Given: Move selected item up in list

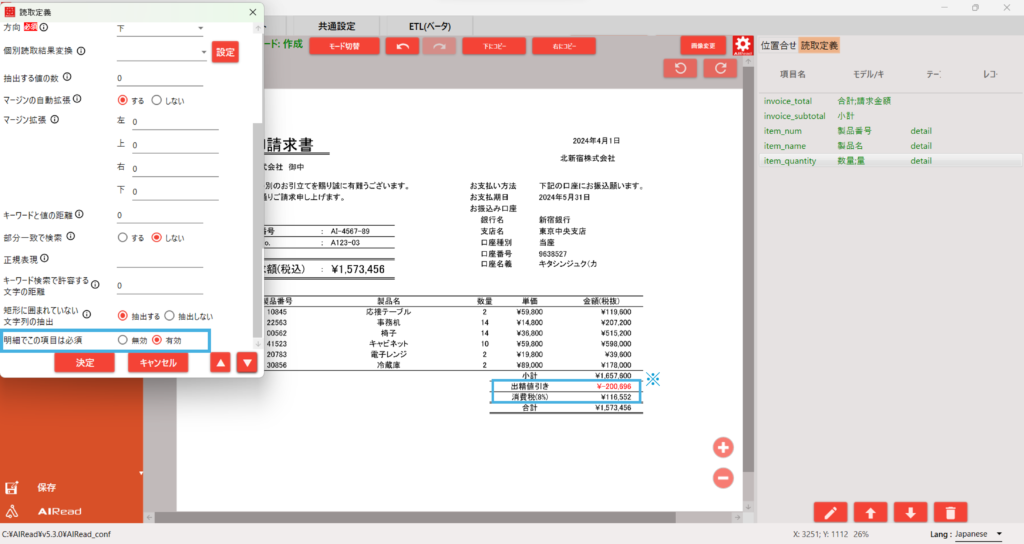Looking at the screenshot, I should pos(870,513).
